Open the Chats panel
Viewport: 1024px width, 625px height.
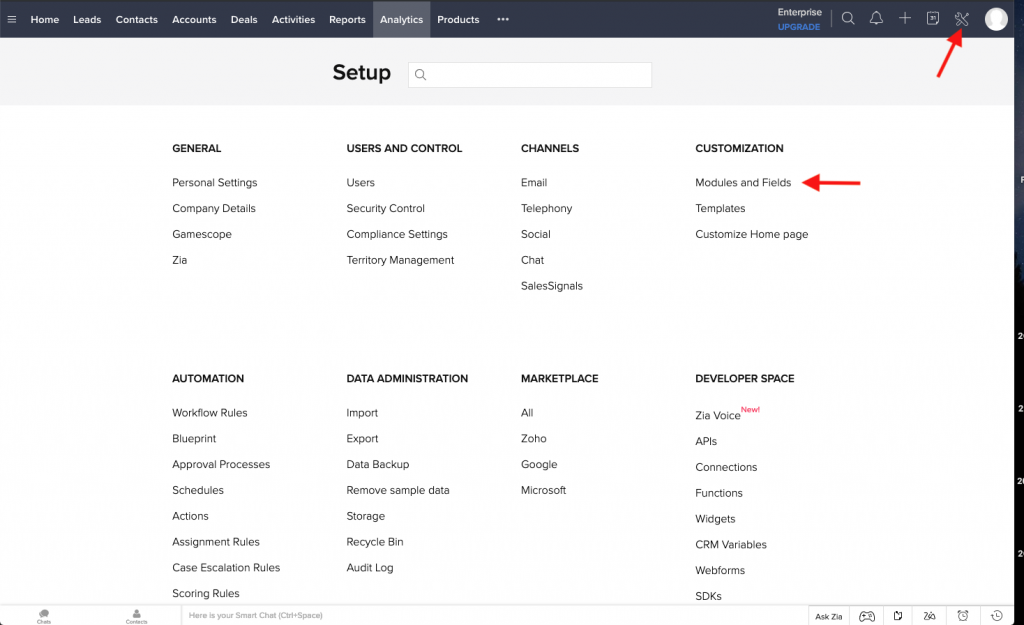click(43, 615)
